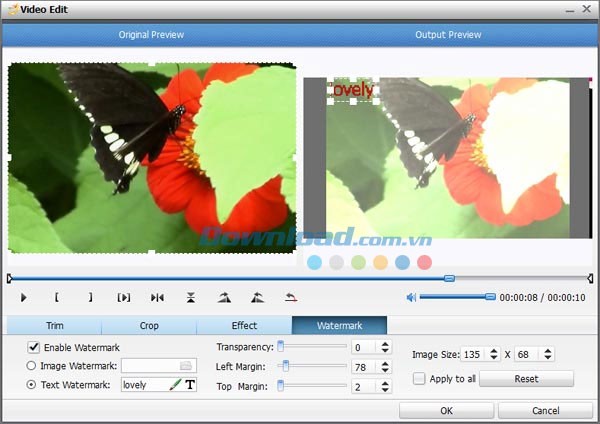Browse for a watermark image file
The image size is (600, 424).
[185, 366]
